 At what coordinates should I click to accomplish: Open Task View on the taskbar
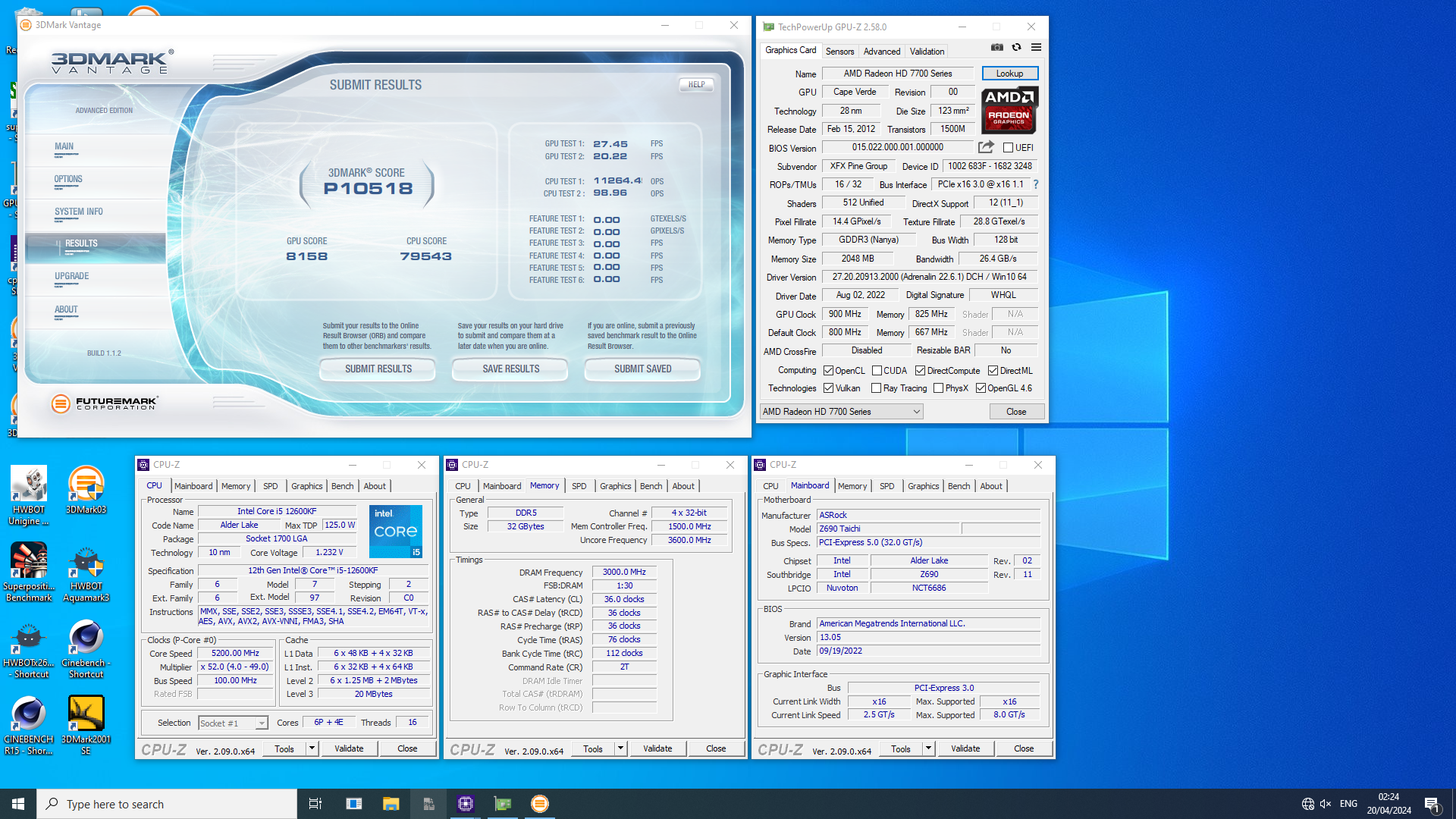pyautogui.click(x=315, y=804)
